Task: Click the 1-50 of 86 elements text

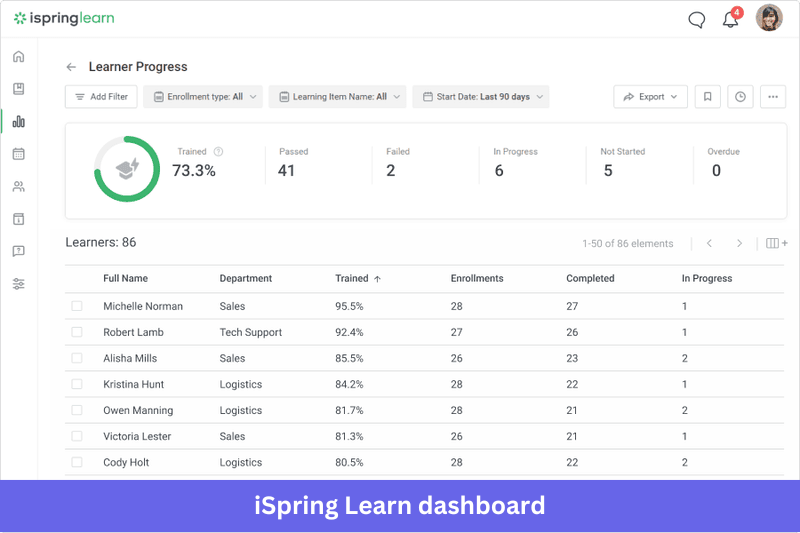Action: coord(628,244)
